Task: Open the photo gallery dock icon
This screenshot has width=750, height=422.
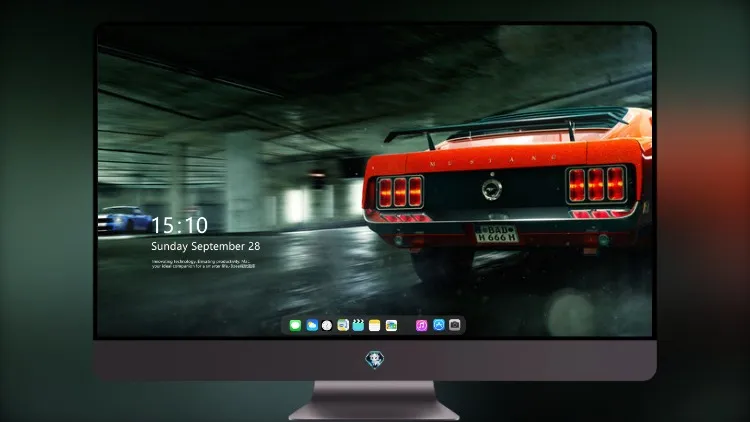Action: point(391,325)
